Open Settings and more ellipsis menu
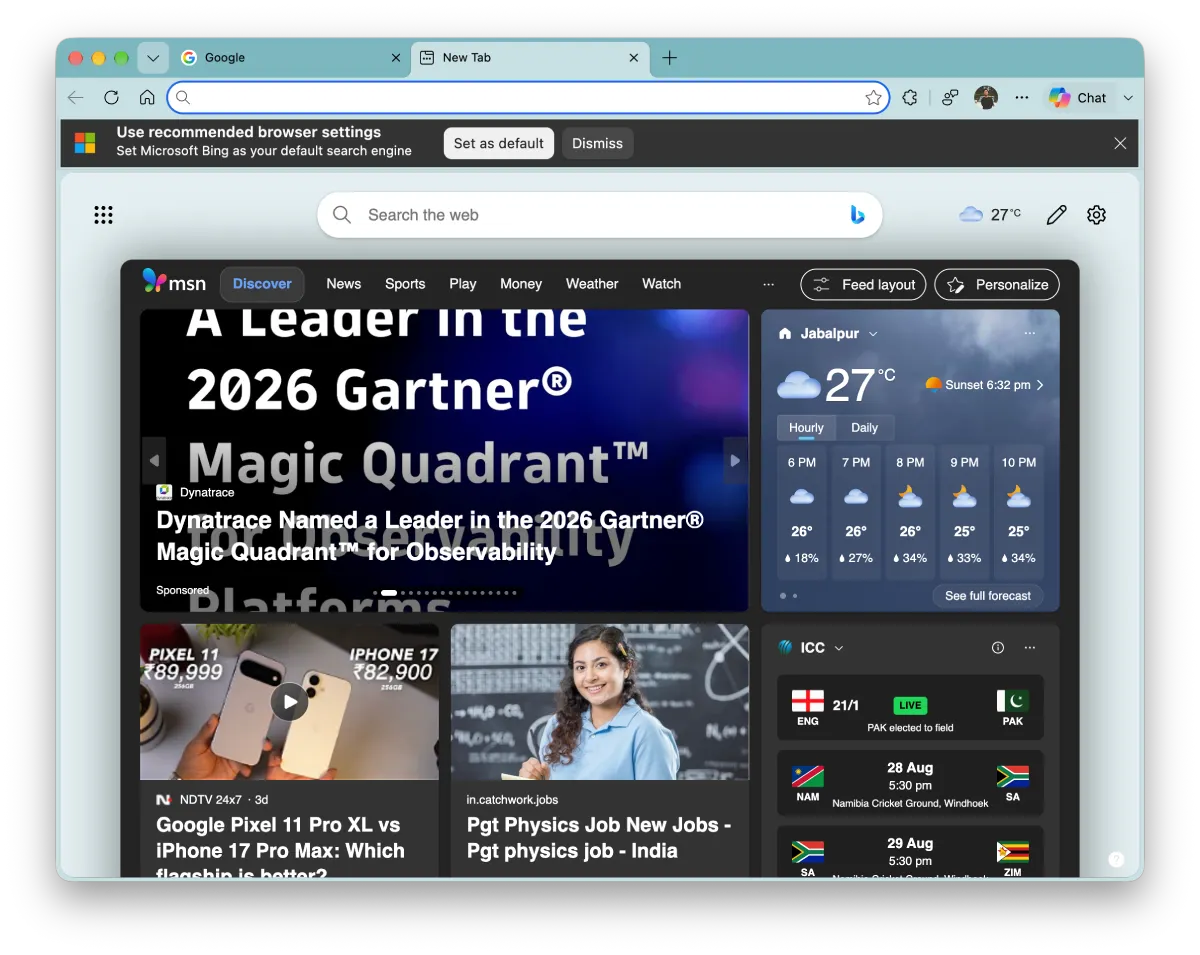Screen dimensions: 1200x955 [x=1021, y=98]
